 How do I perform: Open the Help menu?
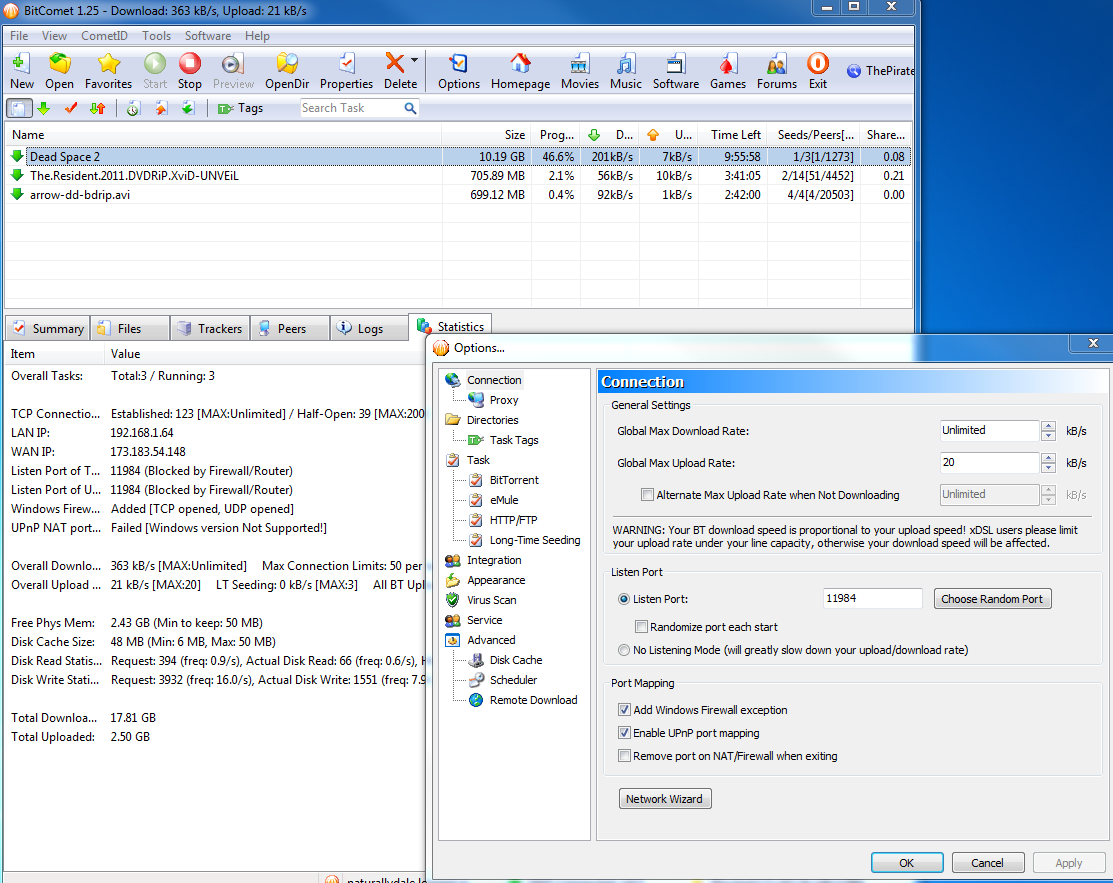257,35
